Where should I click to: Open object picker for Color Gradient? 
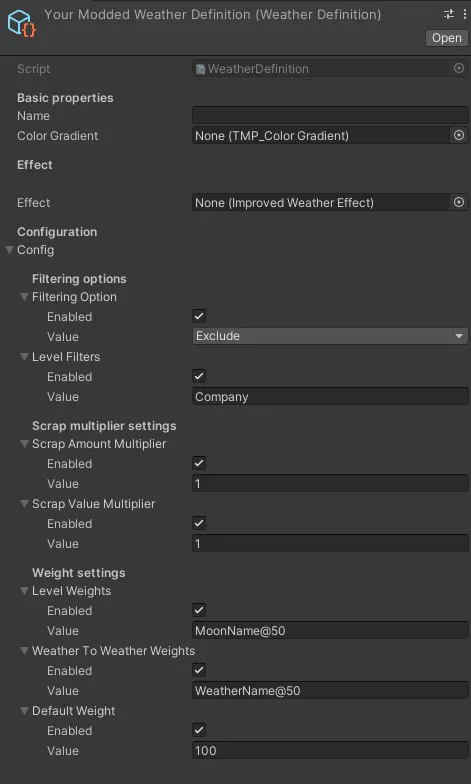(x=458, y=136)
